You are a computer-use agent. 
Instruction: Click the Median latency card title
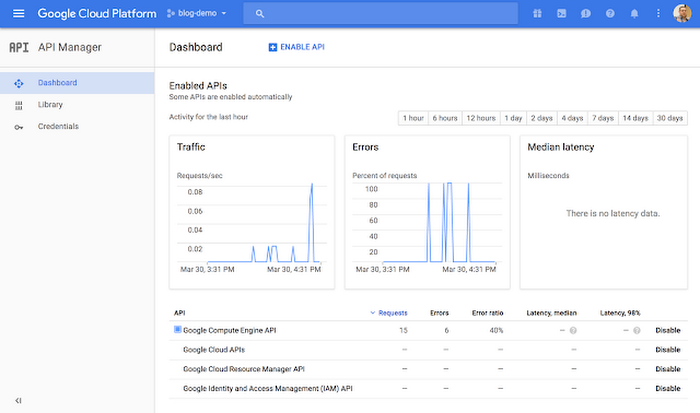click(561, 147)
